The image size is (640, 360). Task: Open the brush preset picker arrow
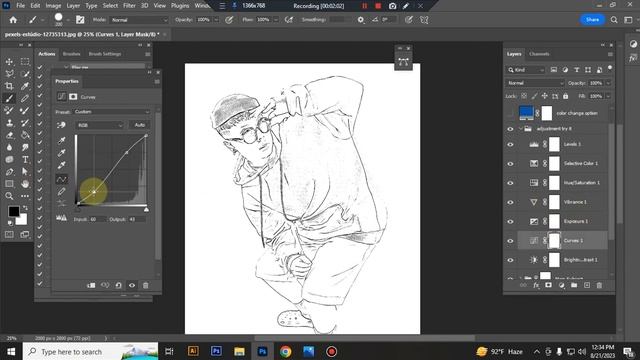pos(68,20)
